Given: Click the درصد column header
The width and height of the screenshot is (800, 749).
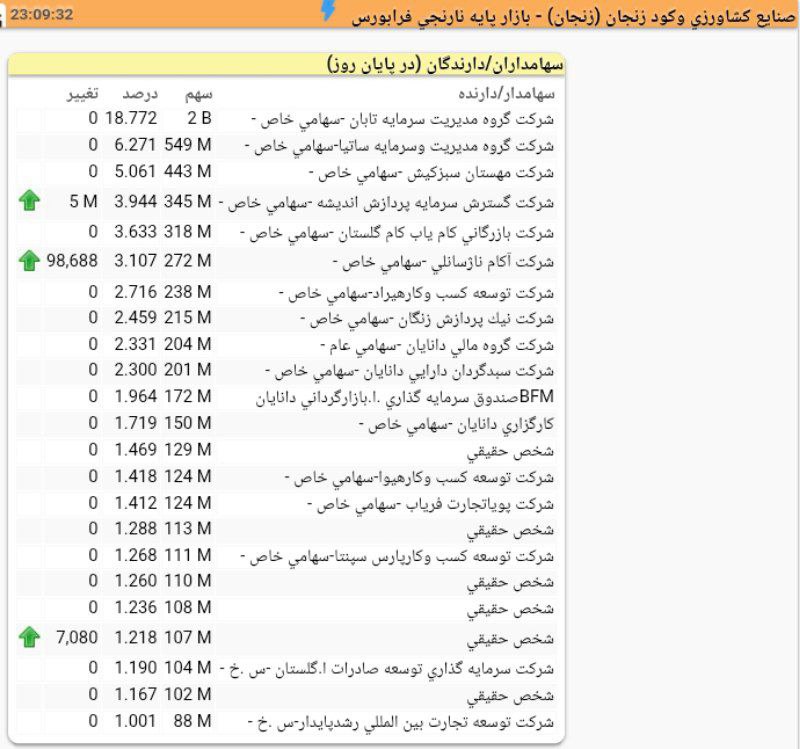Looking at the screenshot, I should (140, 94).
